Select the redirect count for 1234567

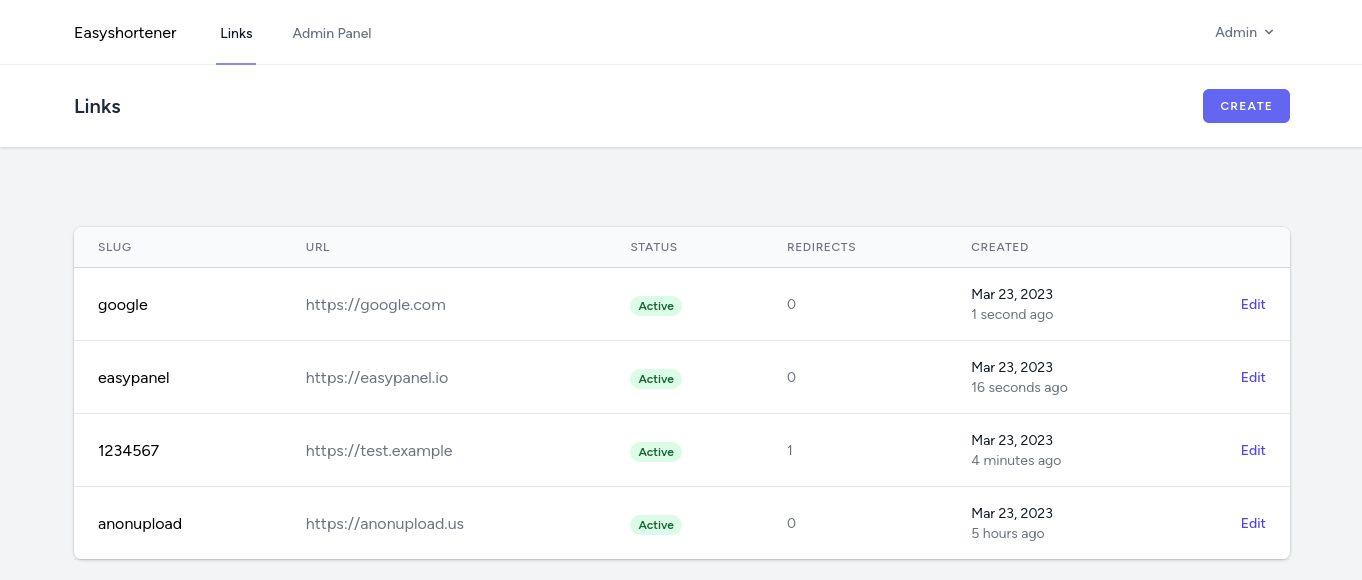tap(790, 450)
